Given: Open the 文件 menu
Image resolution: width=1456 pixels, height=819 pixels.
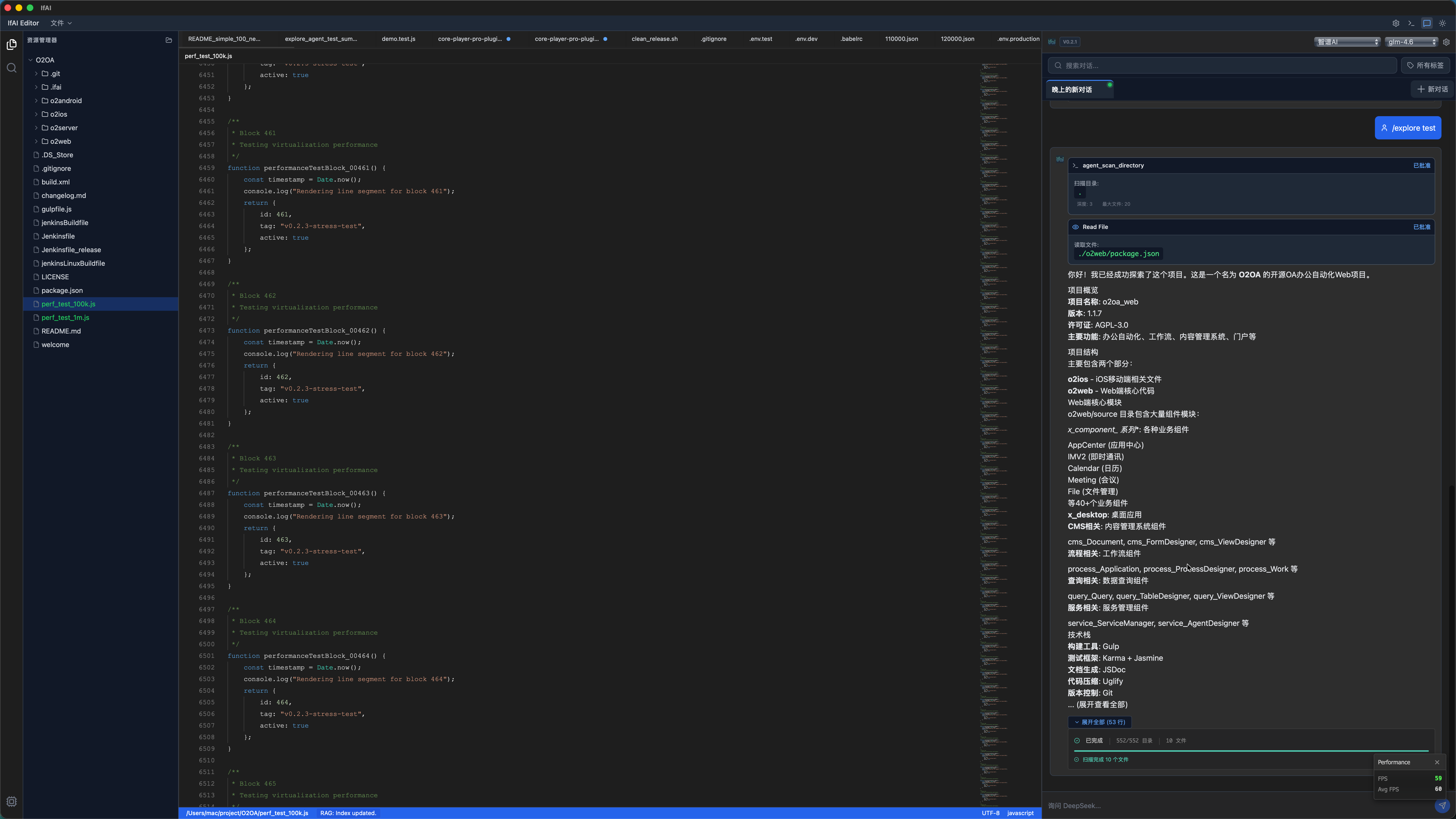Looking at the screenshot, I should pyautogui.click(x=61, y=23).
